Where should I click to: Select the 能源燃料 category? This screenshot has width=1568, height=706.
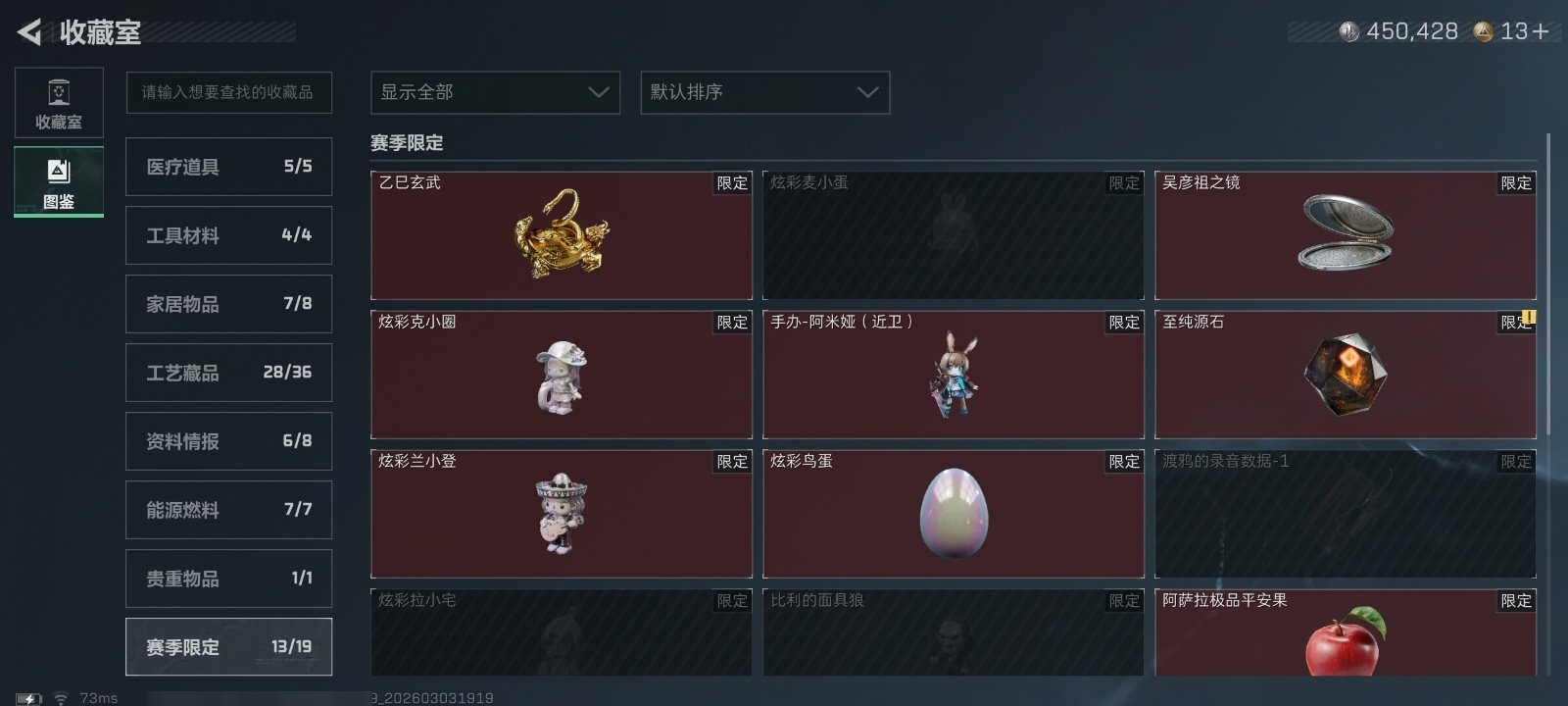click(228, 510)
